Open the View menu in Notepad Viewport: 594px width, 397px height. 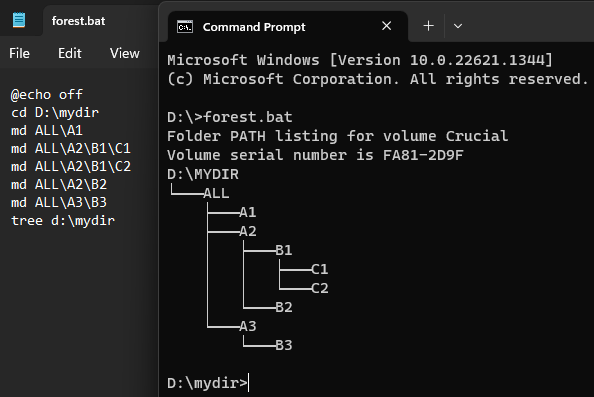coord(125,53)
